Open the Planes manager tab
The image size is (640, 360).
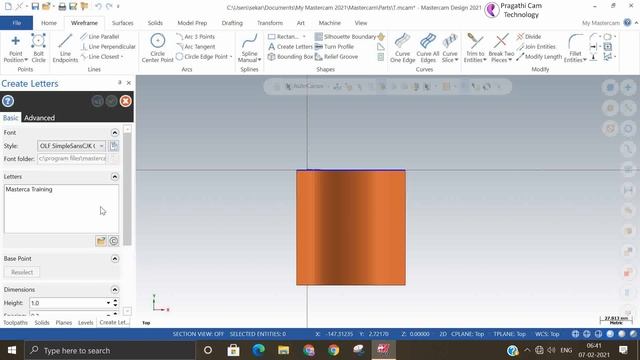(64, 322)
